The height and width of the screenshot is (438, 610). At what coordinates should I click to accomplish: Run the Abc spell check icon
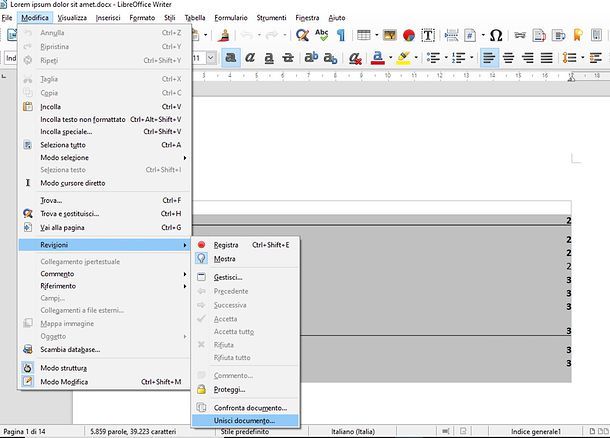click(322, 35)
